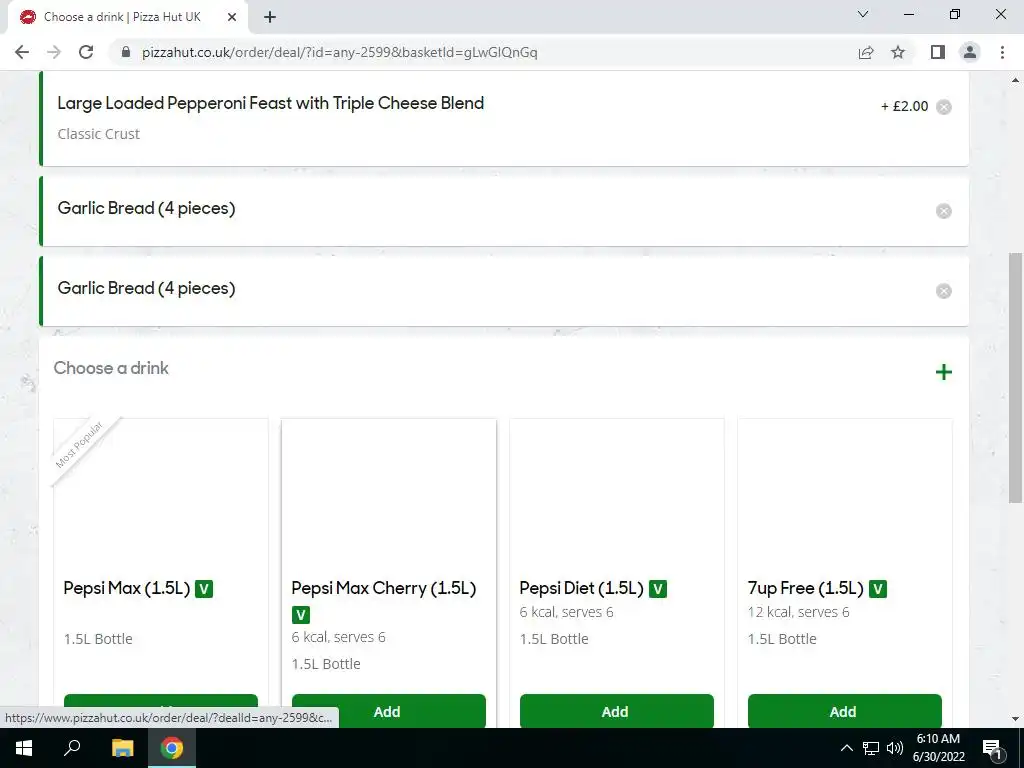Select the Pepsi Diet (1.5L) title
Screen dimensions: 1024x768
point(581,588)
